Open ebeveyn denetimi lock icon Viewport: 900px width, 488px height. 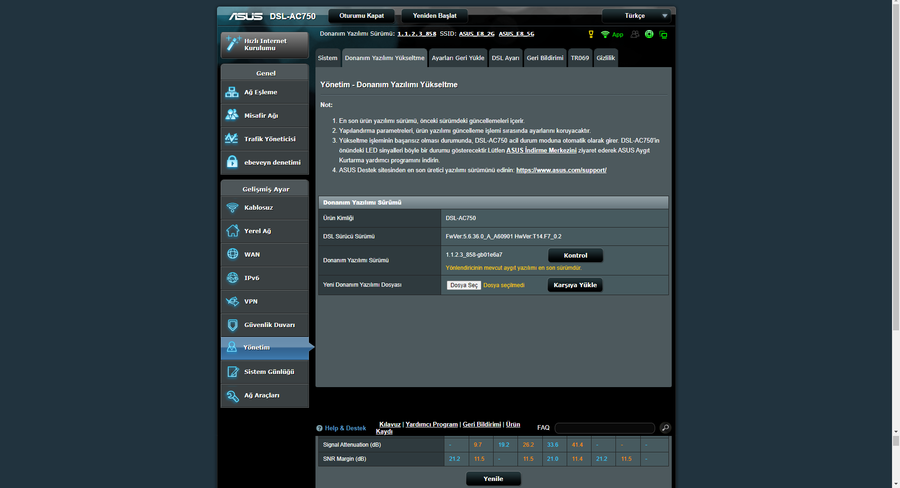point(232,162)
